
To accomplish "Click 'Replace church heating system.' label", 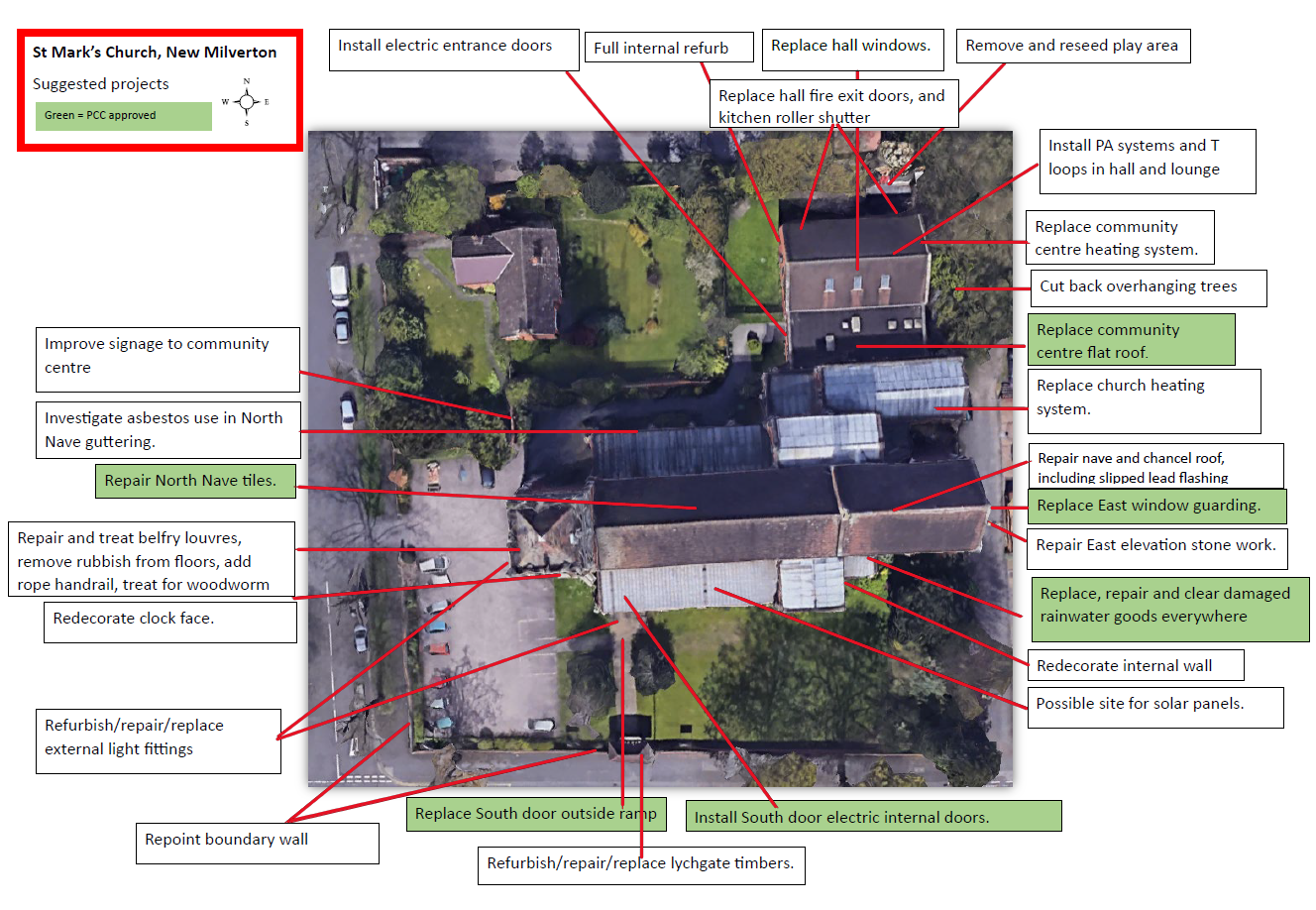I will pyautogui.click(x=1145, y=400).
